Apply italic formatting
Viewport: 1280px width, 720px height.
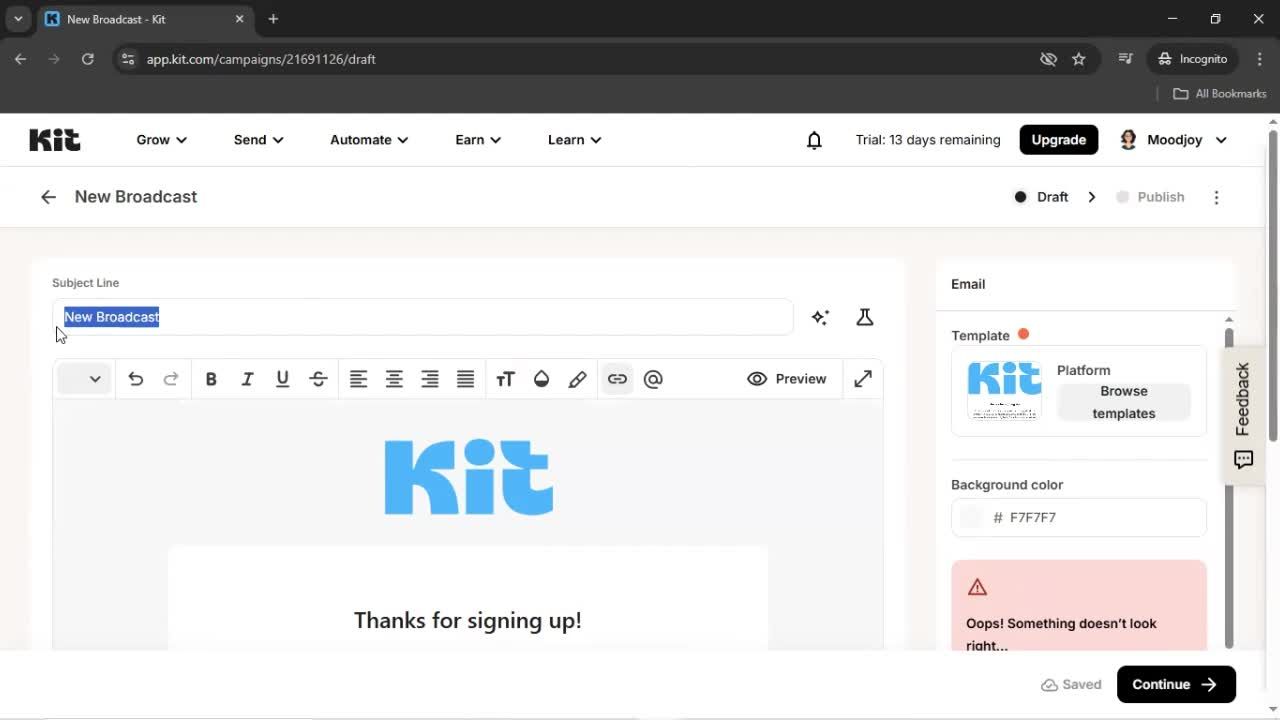(247, 379)
